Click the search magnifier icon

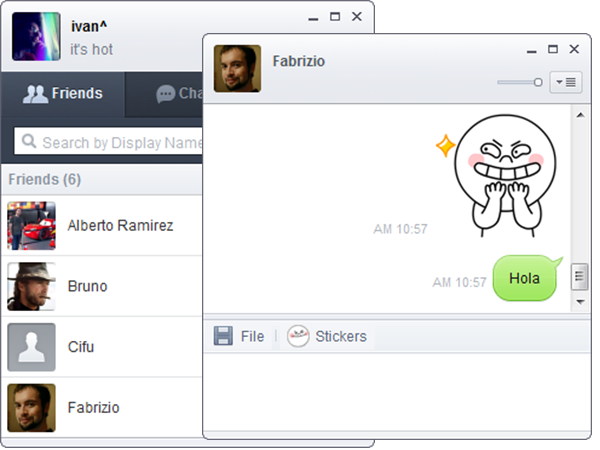(x=29, y=142)
